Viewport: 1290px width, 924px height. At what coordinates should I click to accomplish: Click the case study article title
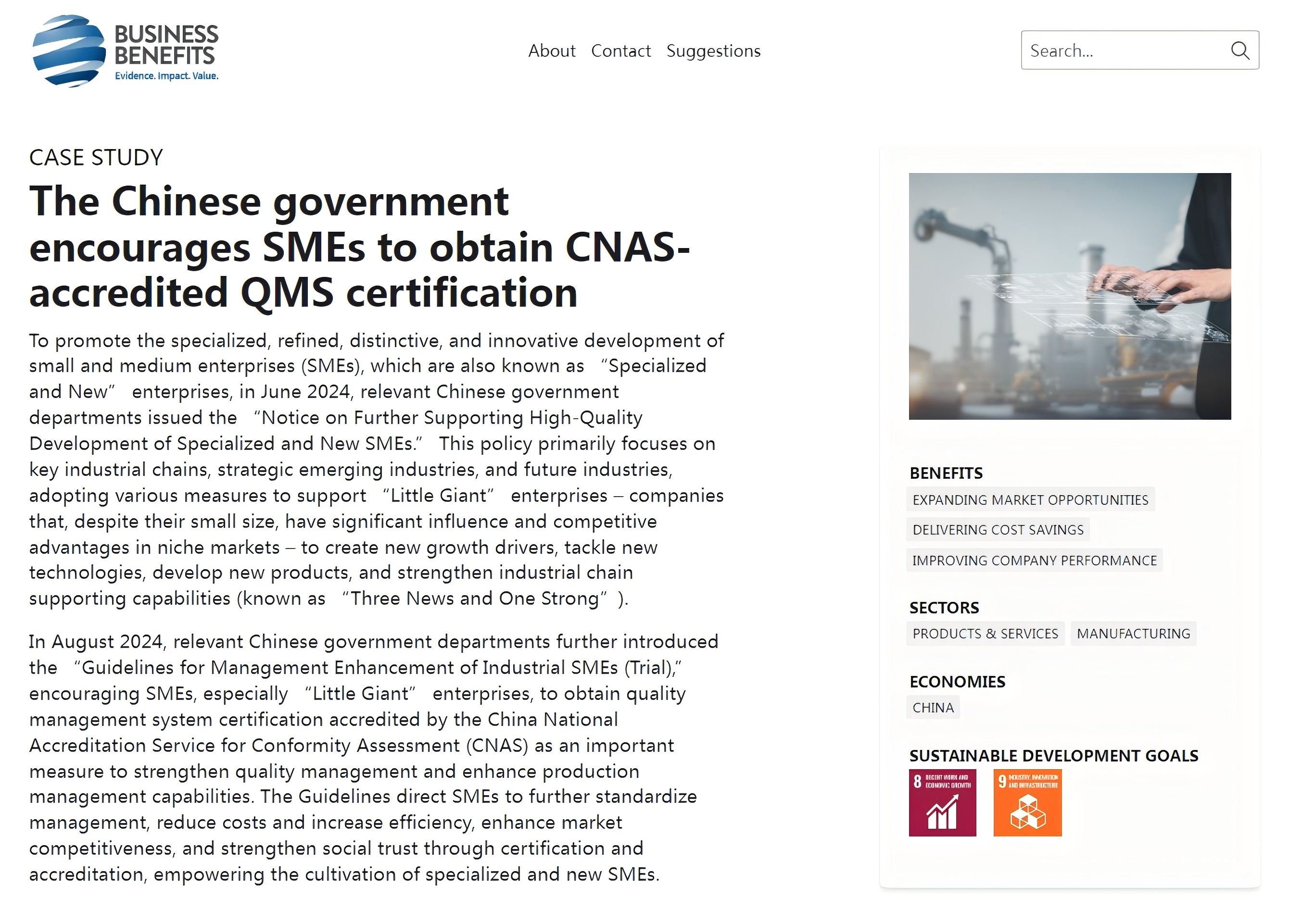[359, 247]
